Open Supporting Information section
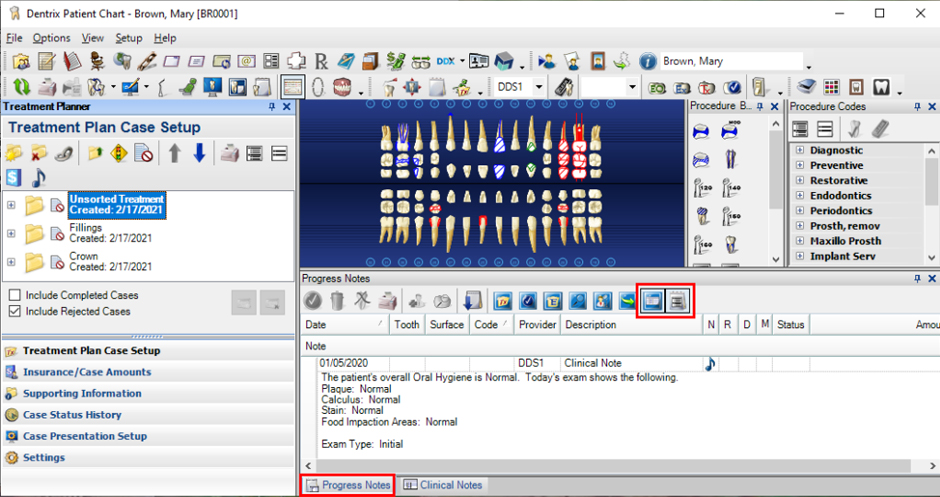This screenshot has width=940, height=497. [x=82, y=394]
